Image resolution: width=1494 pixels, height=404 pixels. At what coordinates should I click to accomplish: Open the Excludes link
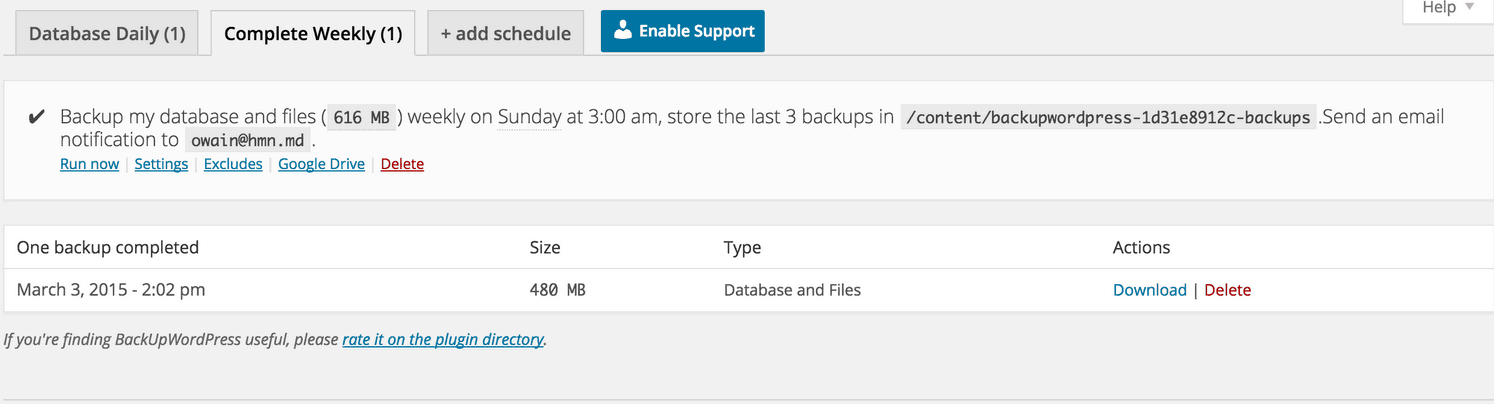(x=233, y=164)
